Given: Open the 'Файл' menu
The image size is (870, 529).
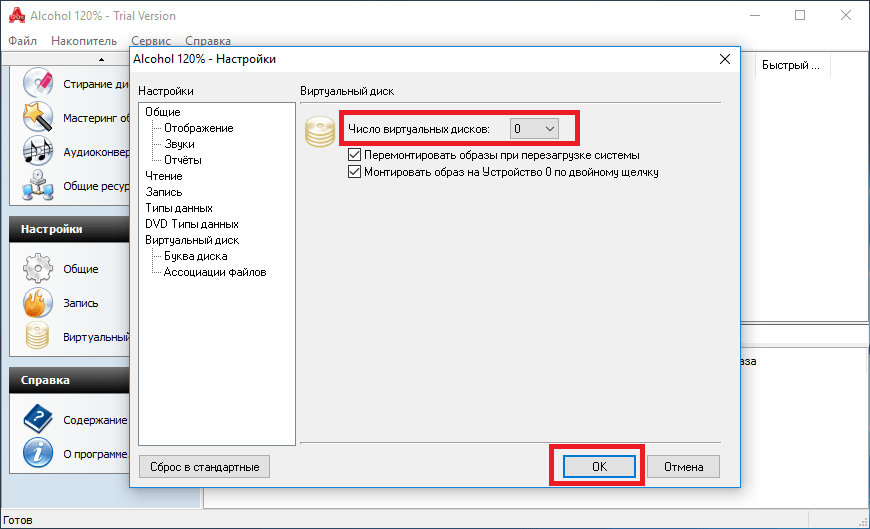Looking at the screenshot, I should [x=22, y=41].
